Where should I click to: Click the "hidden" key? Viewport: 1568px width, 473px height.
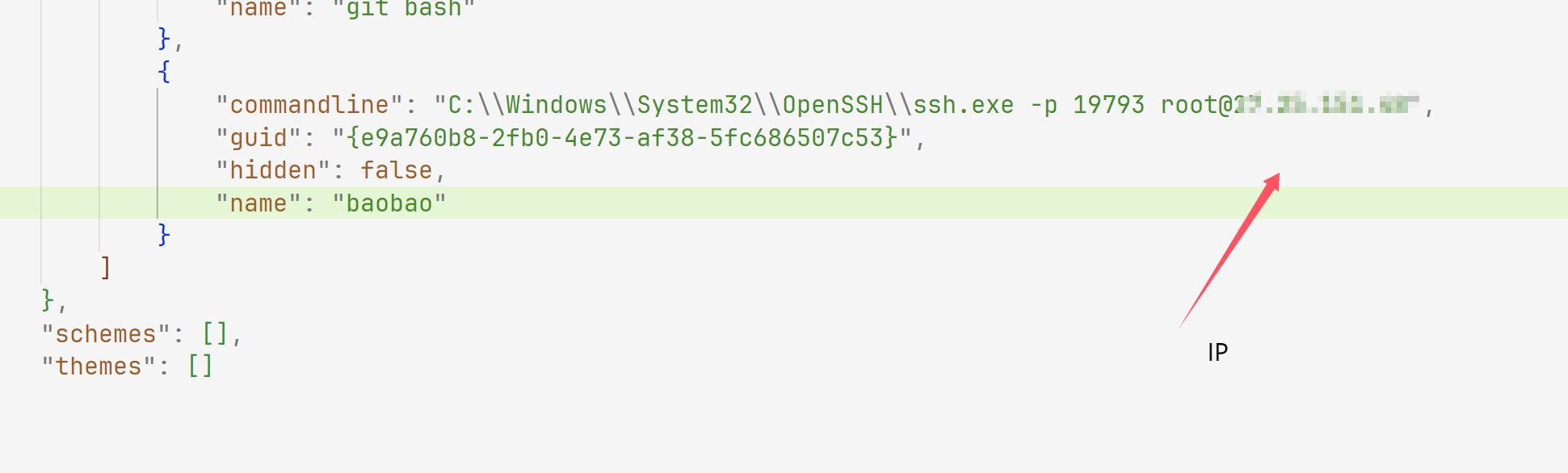(x=273, y=170)
